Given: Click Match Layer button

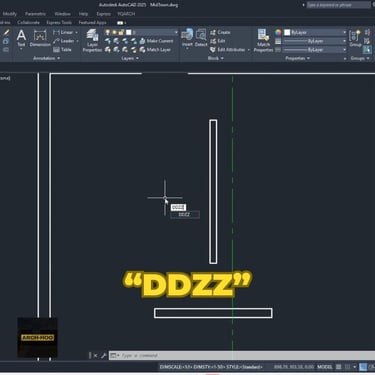Looking at the screenshot, I should coord(155,50).
